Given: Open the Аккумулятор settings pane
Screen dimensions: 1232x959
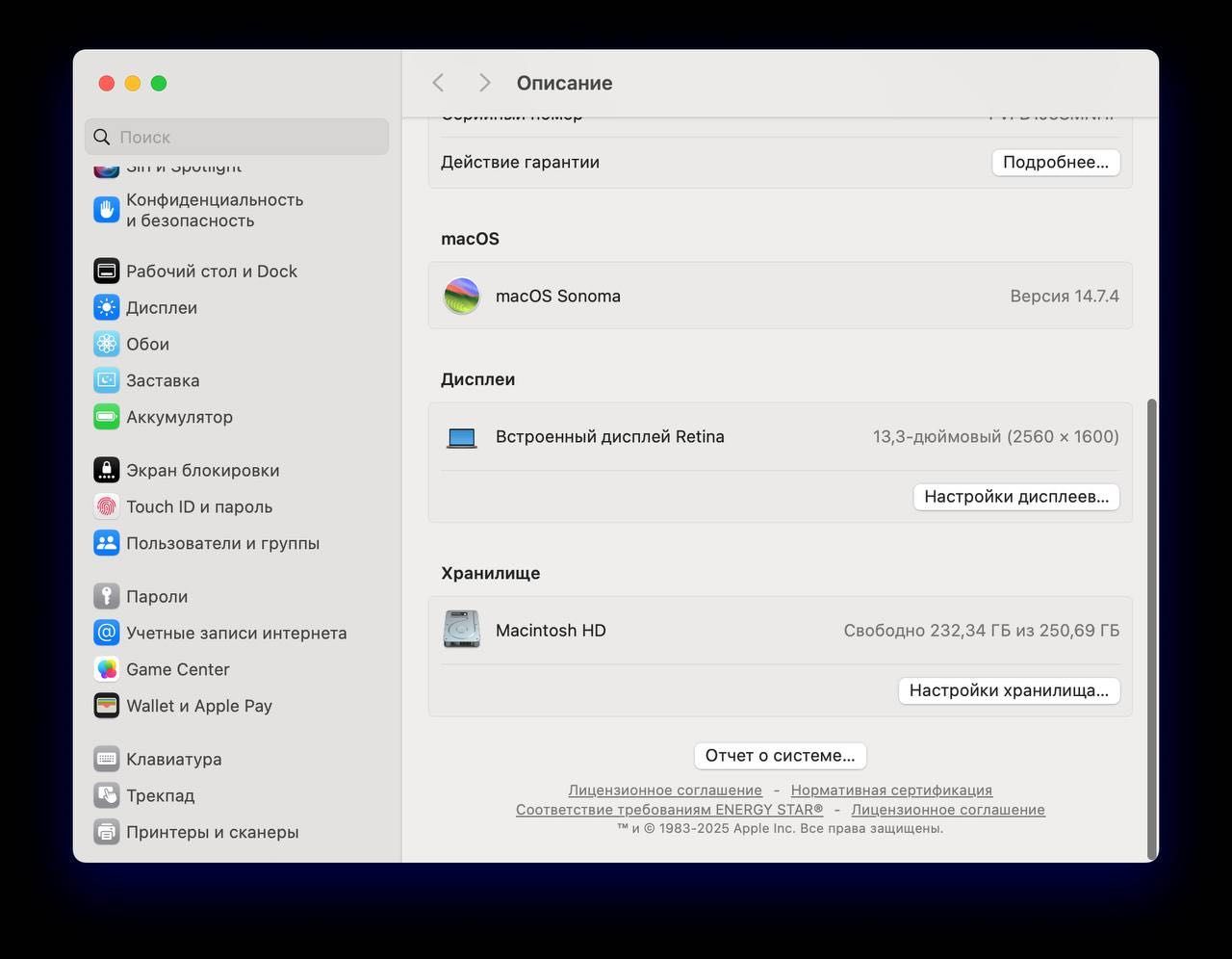Looking at the screenshot, I should [237, 417].
